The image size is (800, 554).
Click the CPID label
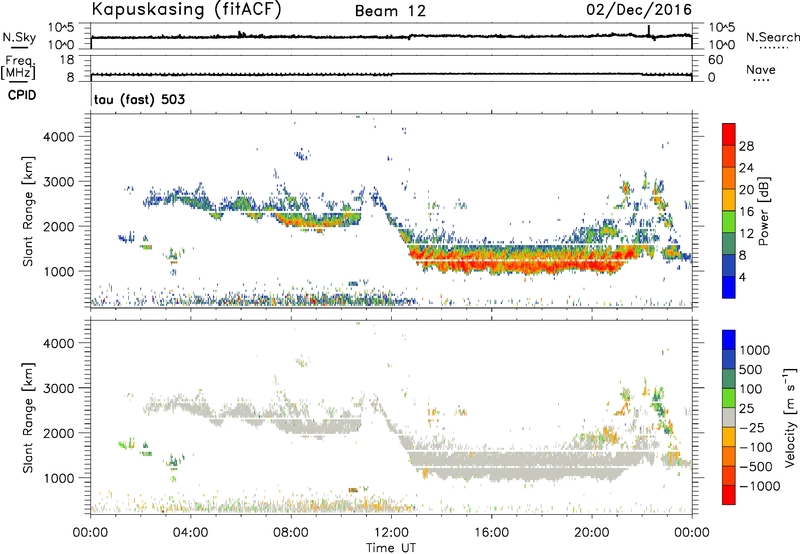(21, 95)
